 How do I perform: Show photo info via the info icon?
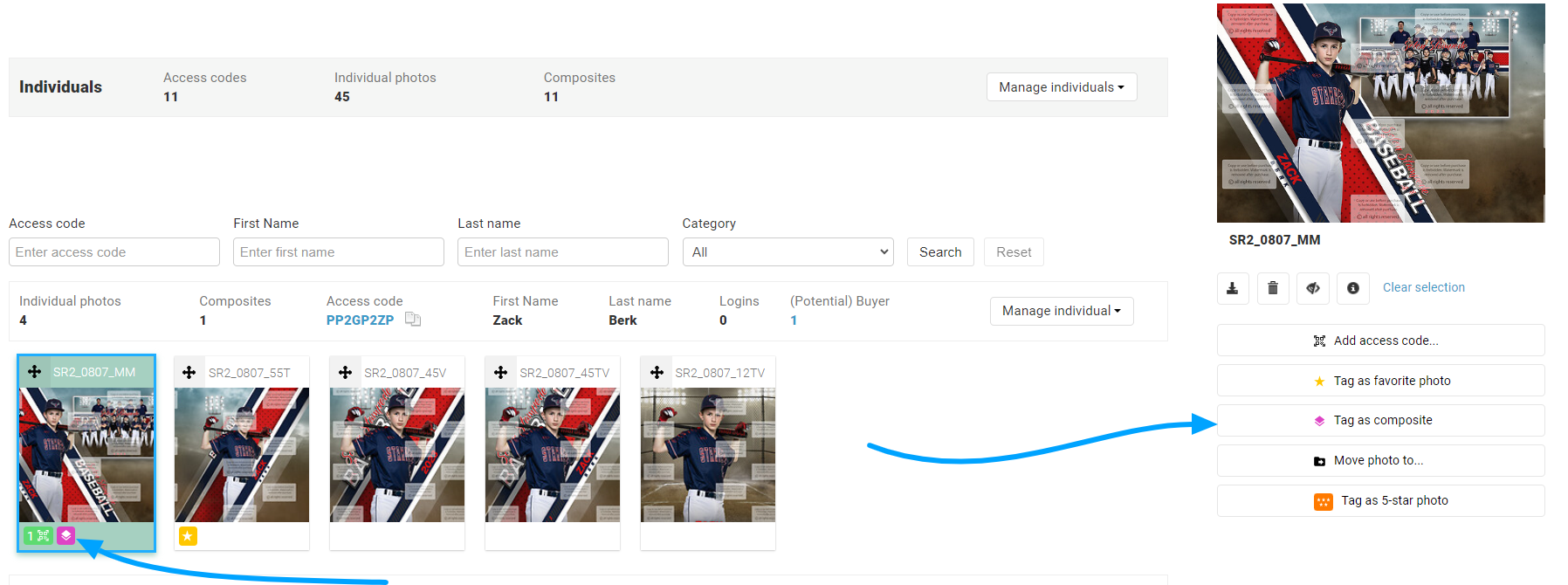coord(1353,288)
